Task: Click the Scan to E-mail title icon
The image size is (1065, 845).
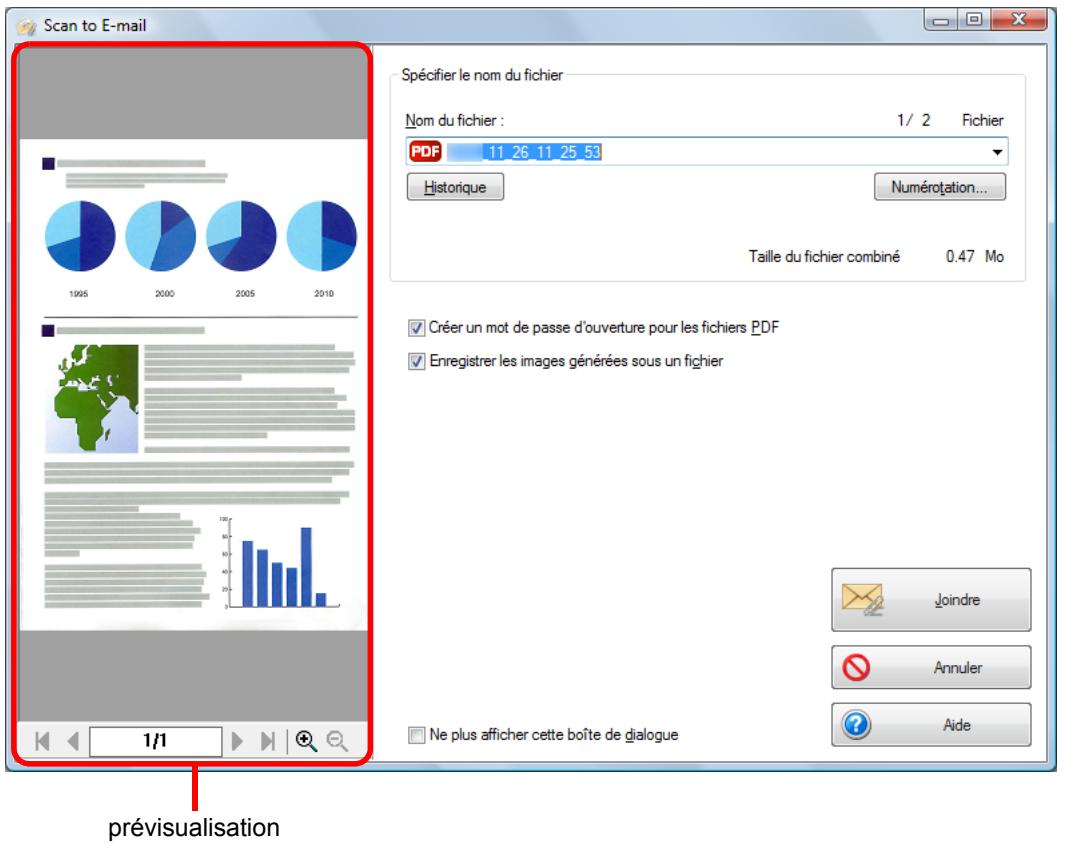Action: tap(26, 26)
